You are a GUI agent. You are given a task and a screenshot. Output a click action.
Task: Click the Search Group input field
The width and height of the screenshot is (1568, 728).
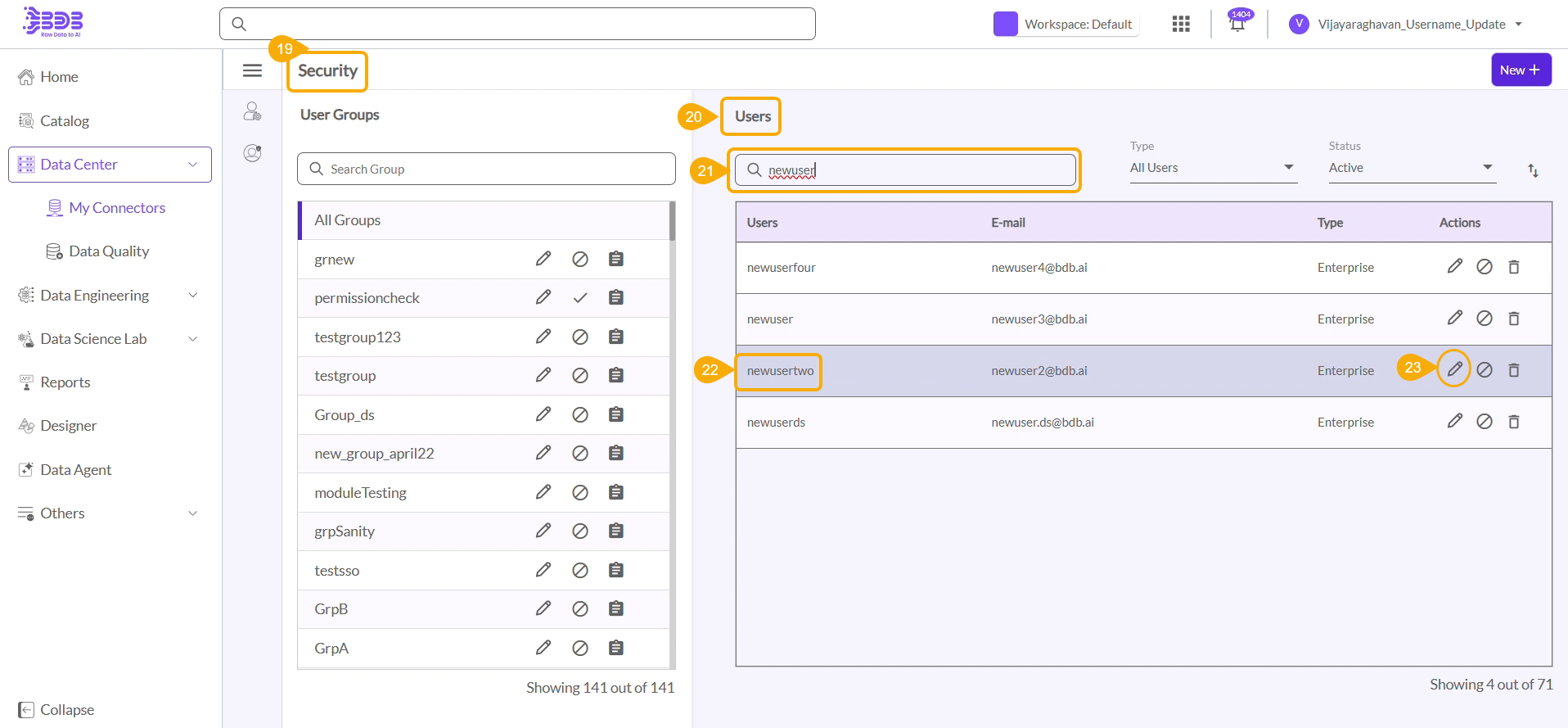486,169
